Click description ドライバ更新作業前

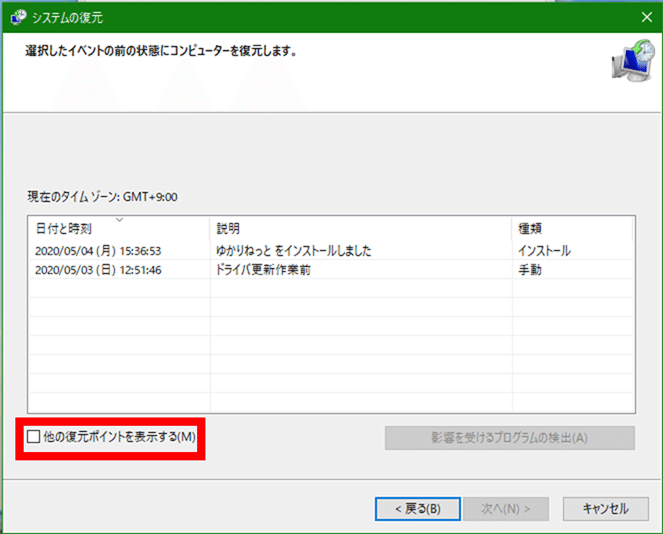click(263, 270)
